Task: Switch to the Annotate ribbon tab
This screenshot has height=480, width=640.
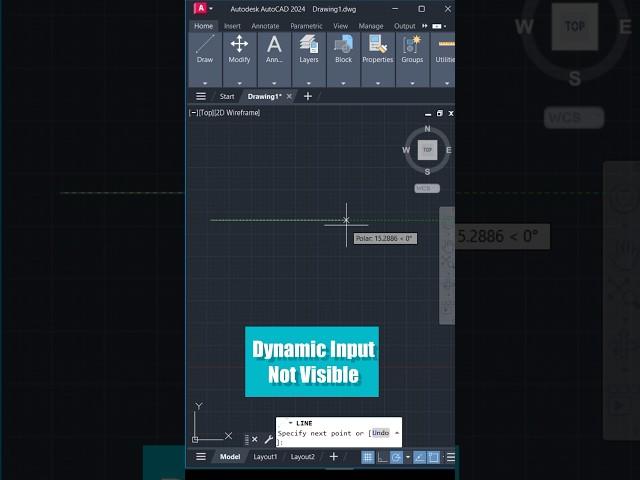Action: point(265,26)
